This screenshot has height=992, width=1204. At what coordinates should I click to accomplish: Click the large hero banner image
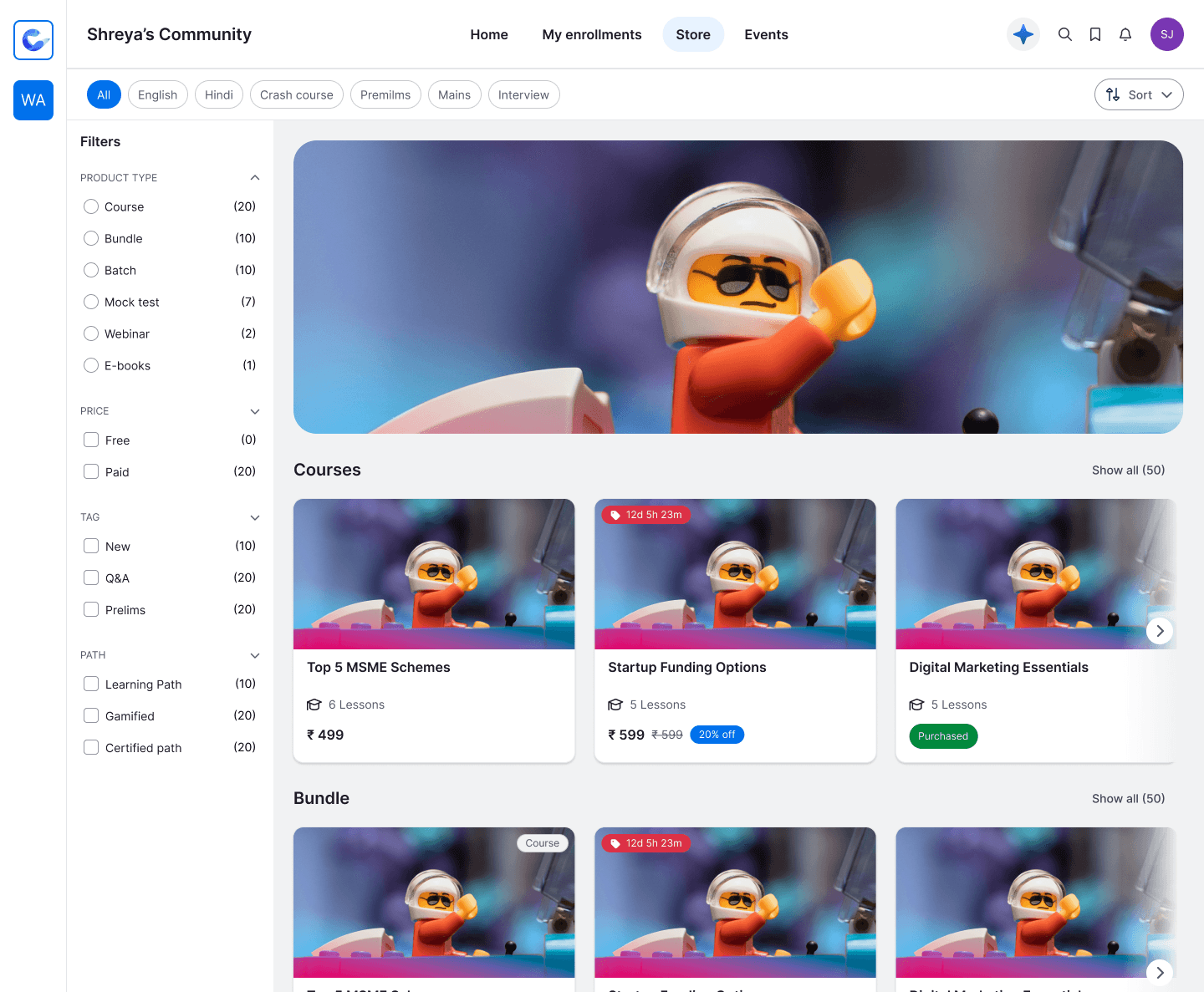coord(738,287)
